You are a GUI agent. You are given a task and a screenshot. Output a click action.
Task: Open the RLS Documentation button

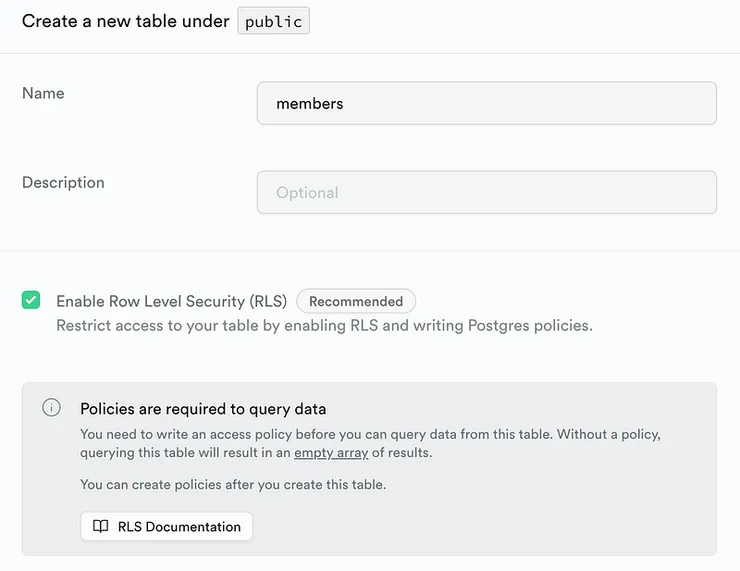coord(167,527)
